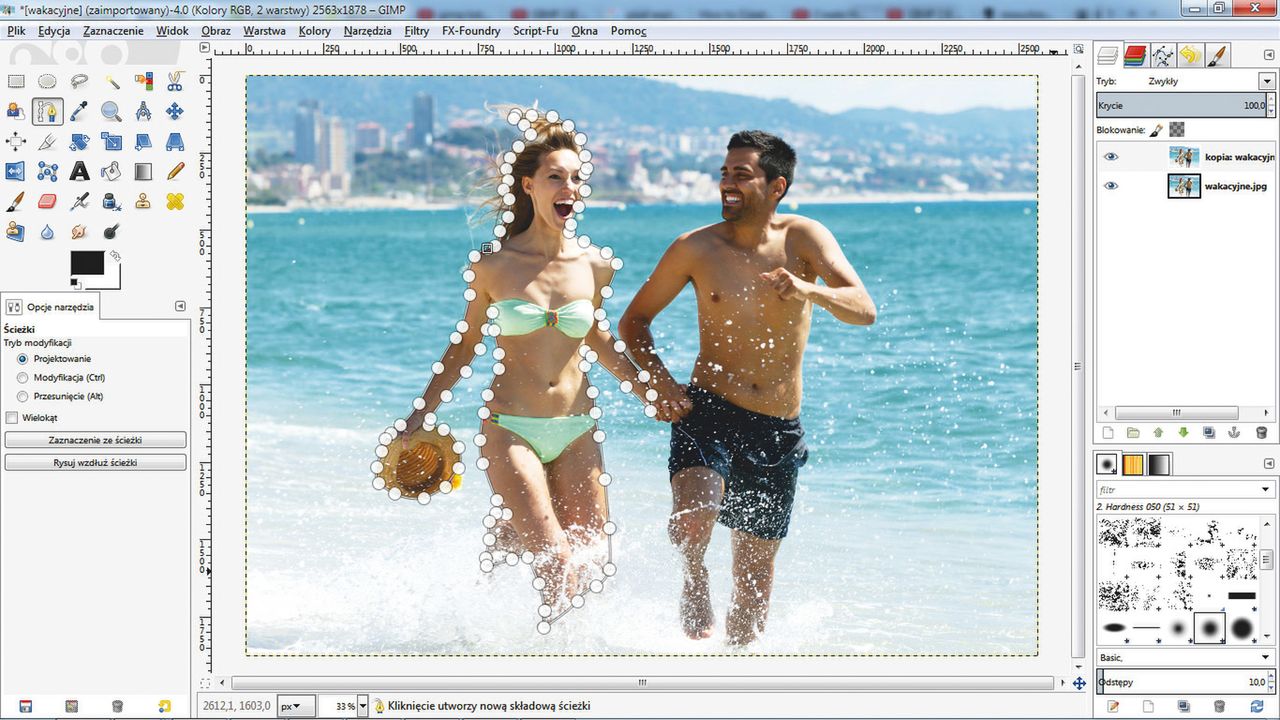Screen dimensions: 1280x720
Task: Hide the kopia: wakacyjne layer
Action: point(1111,157)
